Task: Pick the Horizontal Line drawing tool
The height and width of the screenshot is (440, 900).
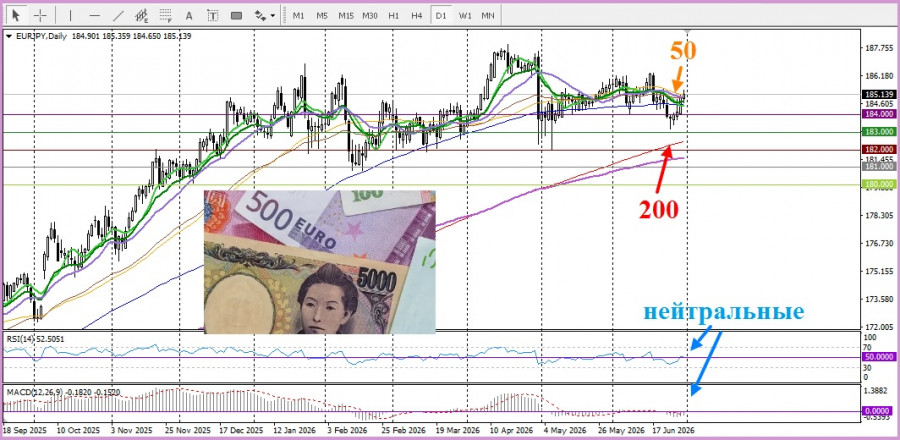Action: [95, 15]
